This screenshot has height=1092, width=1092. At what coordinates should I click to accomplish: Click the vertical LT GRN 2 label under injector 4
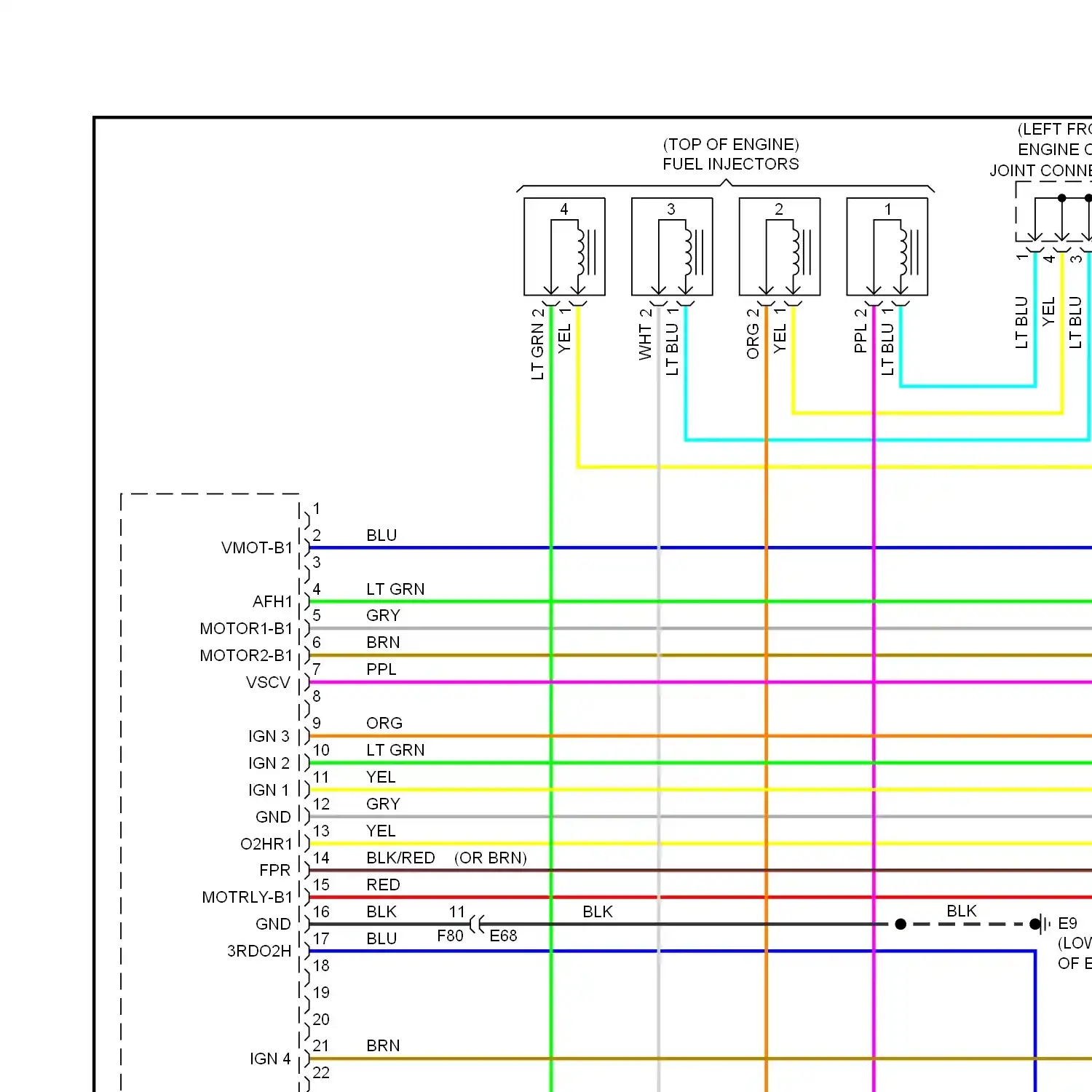click(537, 344)
